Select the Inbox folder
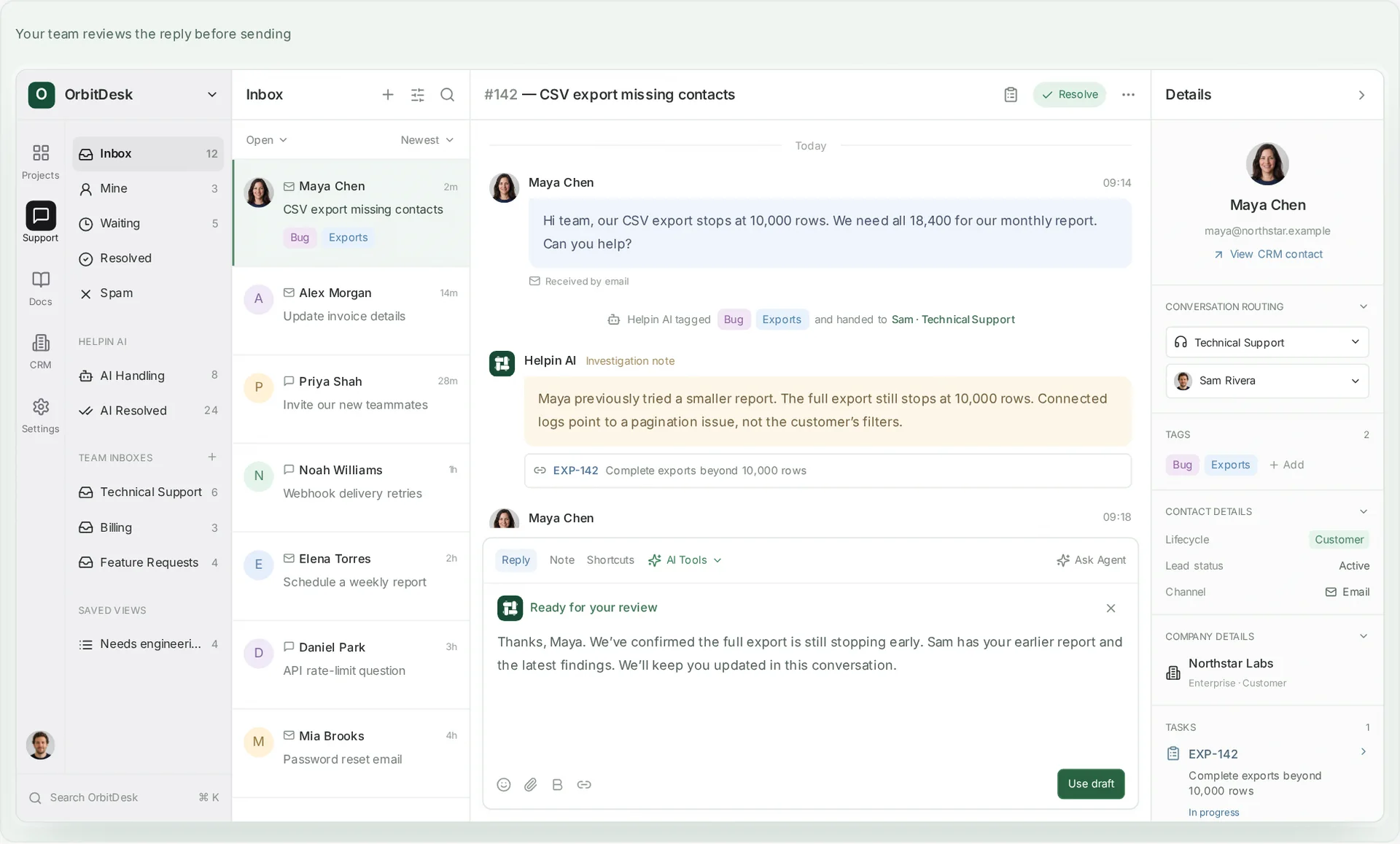 pos(148,154)
